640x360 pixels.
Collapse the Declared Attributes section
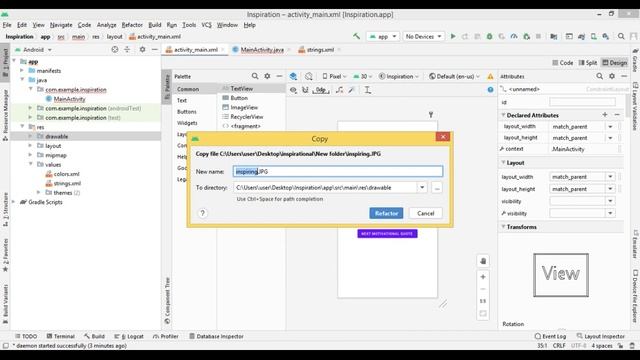[503, 115]
